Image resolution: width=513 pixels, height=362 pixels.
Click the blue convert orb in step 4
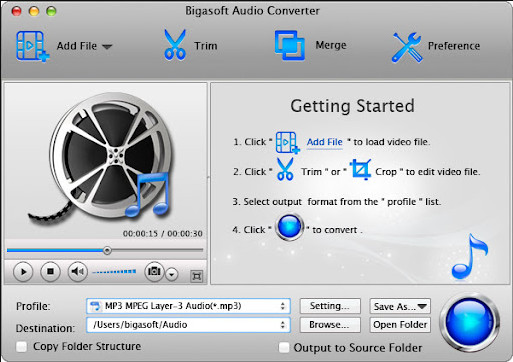[x=289, y=226]
